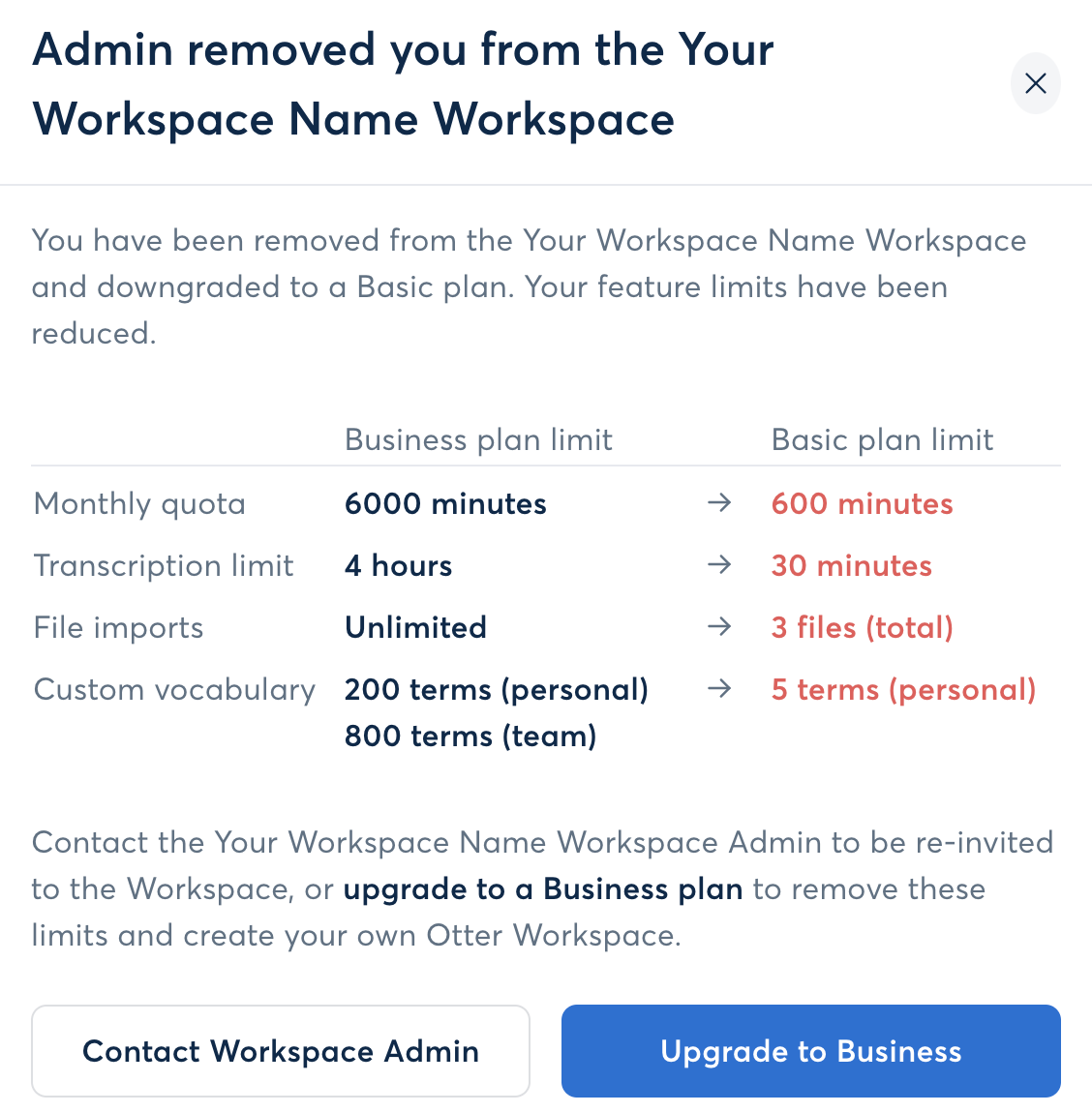Click the Business plan limit column header
Viewport: 1092px width, 1113px height.
(x=478, y=439)
